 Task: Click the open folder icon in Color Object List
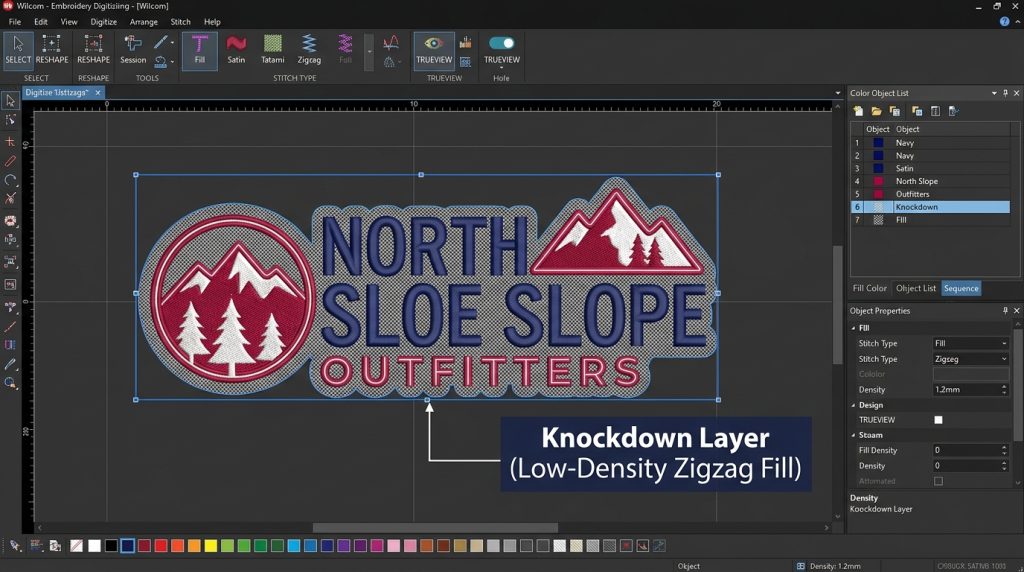pos(876,111)
